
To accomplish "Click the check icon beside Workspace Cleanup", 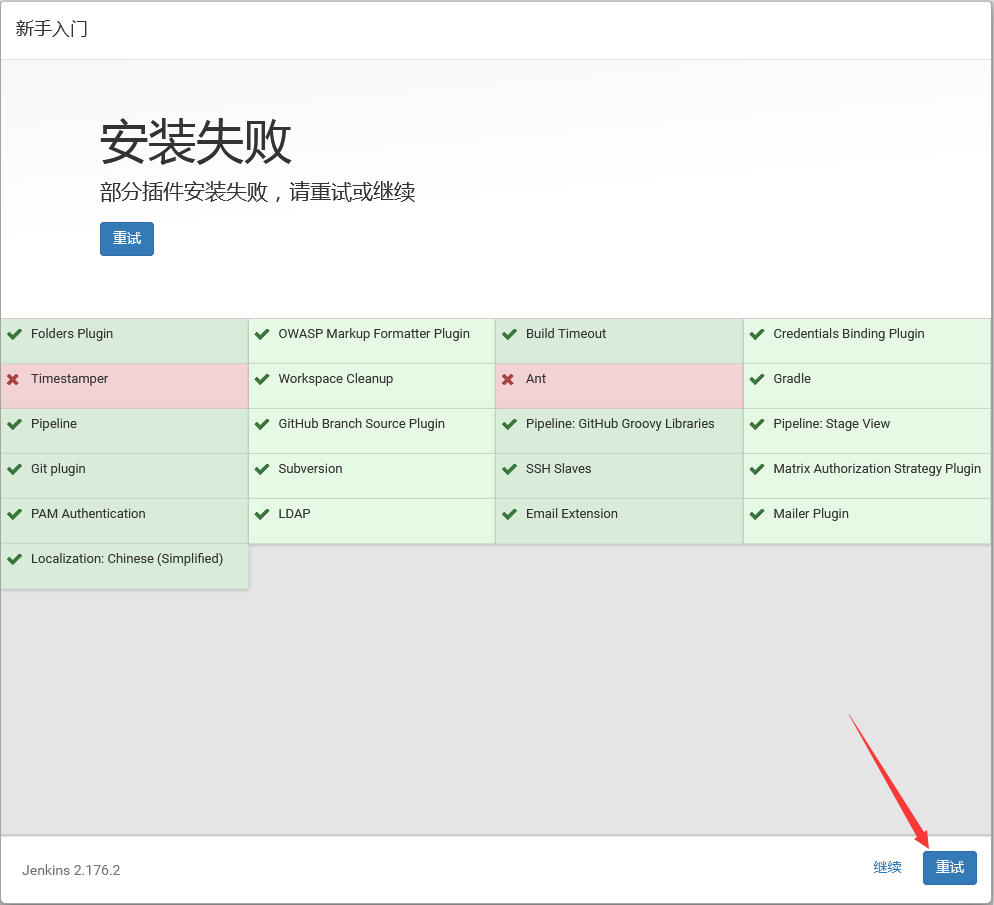I will (x=262, y=379).
